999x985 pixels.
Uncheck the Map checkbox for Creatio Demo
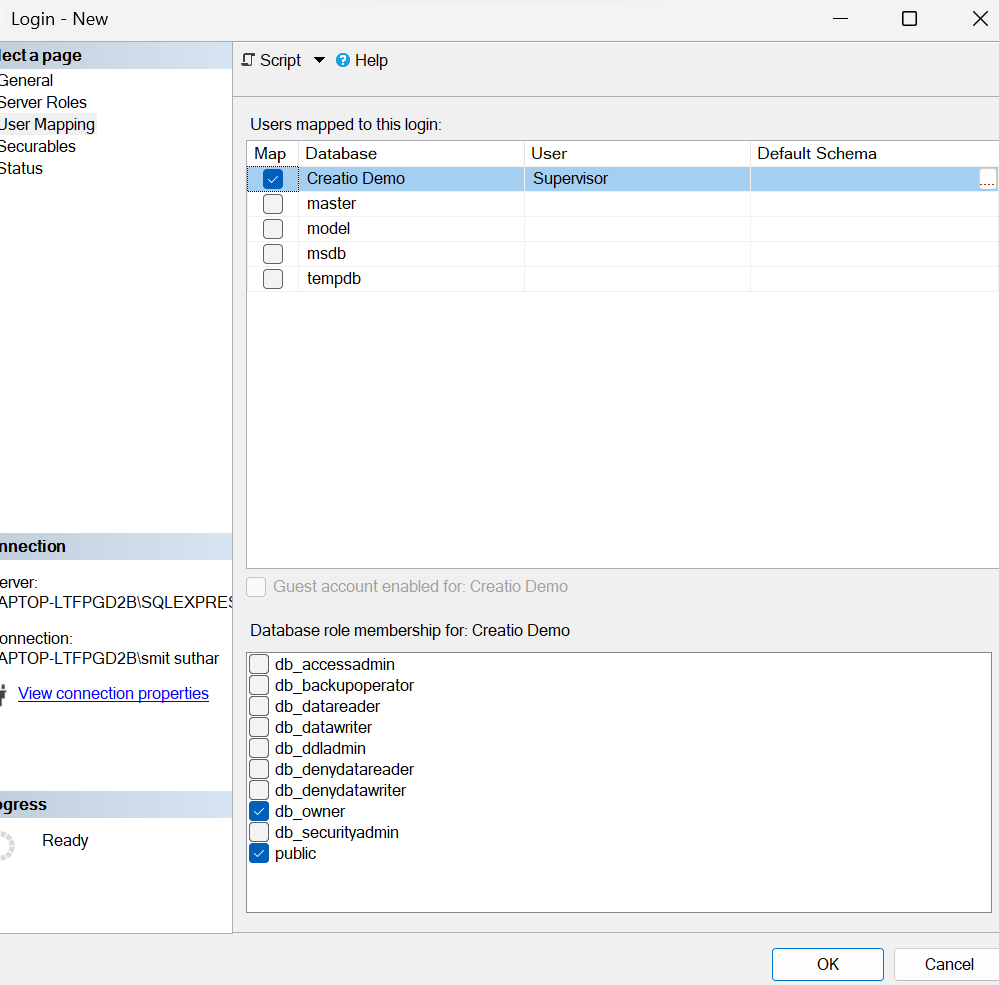pos(273,179)
